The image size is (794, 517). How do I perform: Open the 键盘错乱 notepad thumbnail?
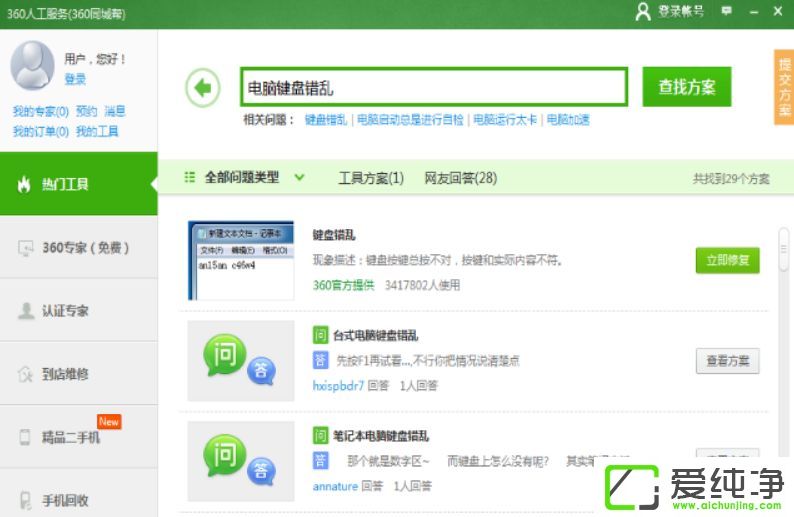(x=241, y=260)
